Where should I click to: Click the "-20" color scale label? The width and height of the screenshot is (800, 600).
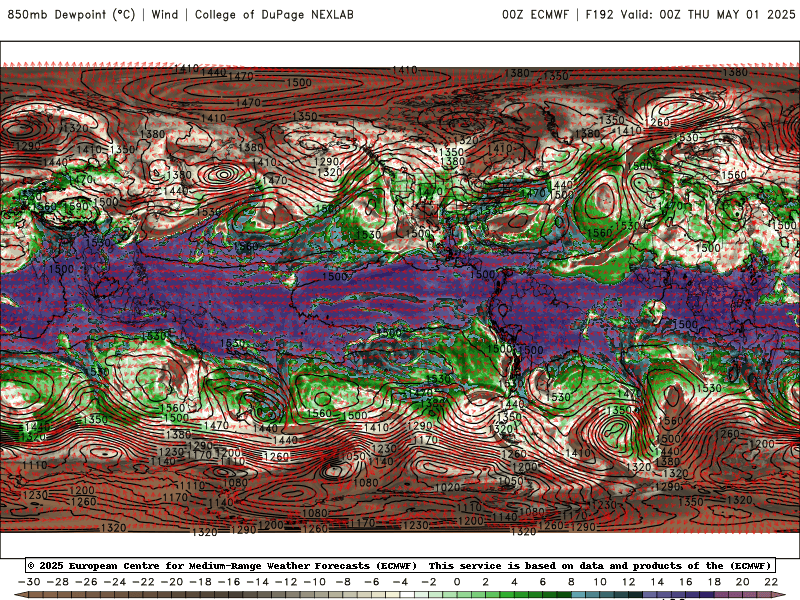[172, 582]
